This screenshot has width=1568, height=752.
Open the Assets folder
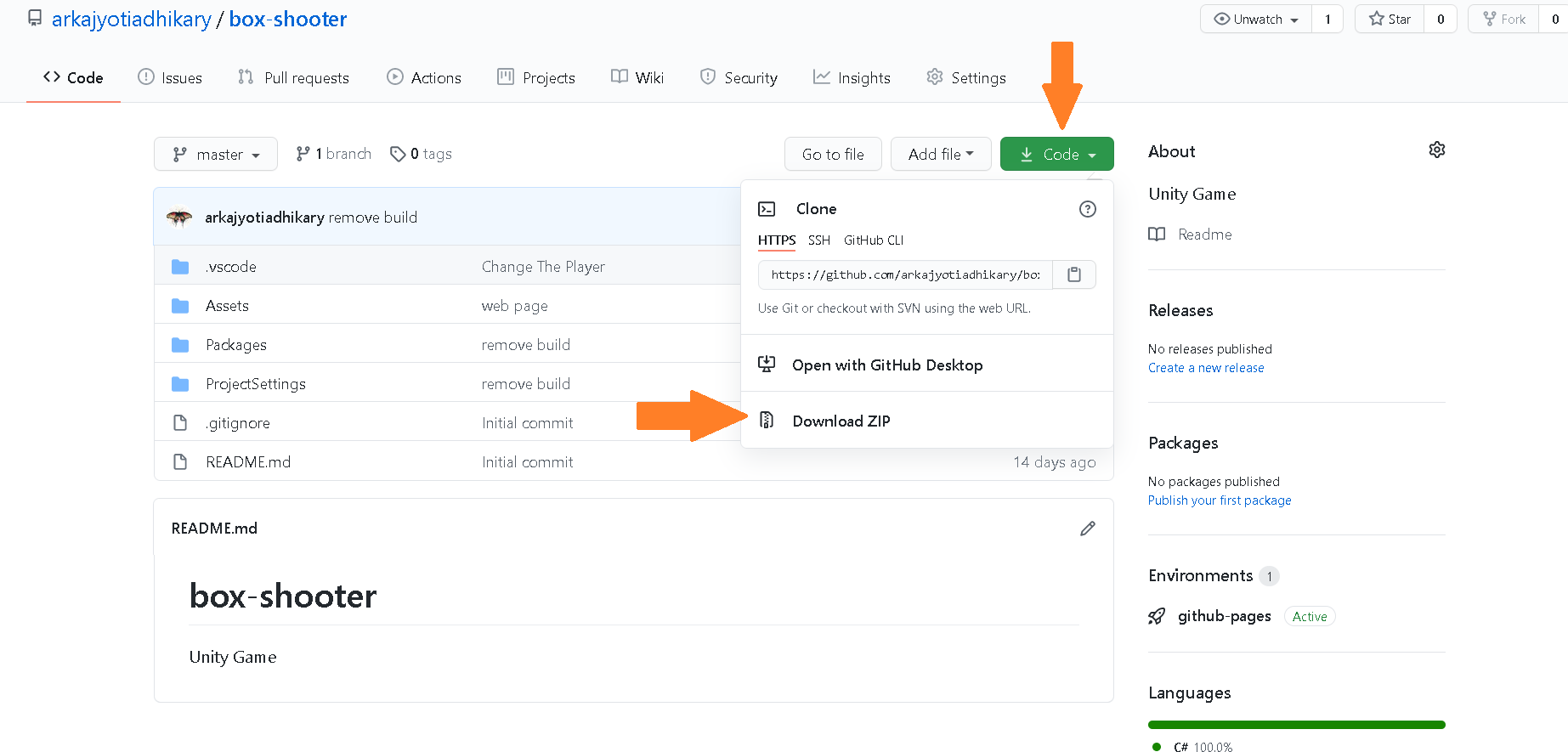pyautogui.click(x=228, y=306)
